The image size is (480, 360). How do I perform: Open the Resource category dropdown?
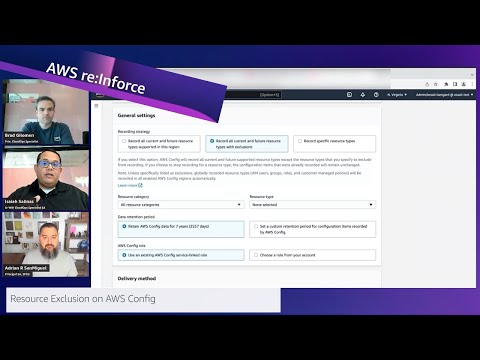pos(181,205)
